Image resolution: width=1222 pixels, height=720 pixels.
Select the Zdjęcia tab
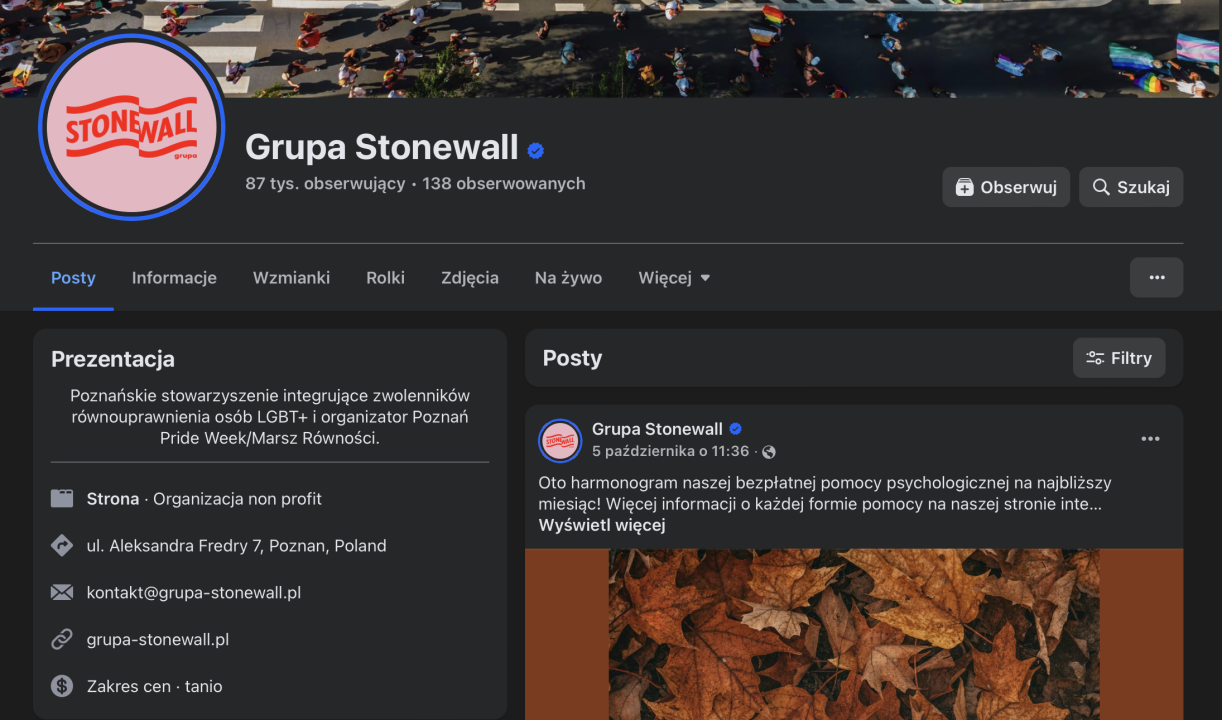coord(470,278)
